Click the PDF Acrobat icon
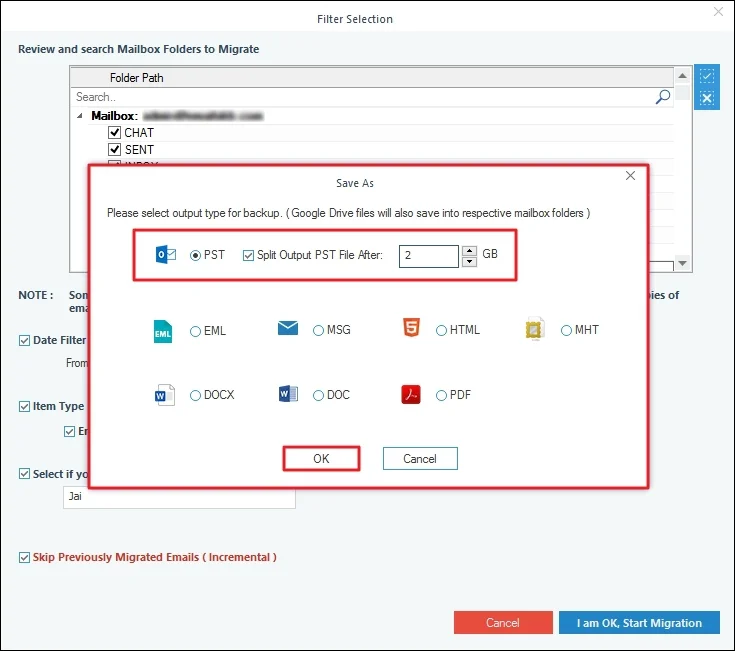This screenshot has width=735, height=651. point(412,395)
